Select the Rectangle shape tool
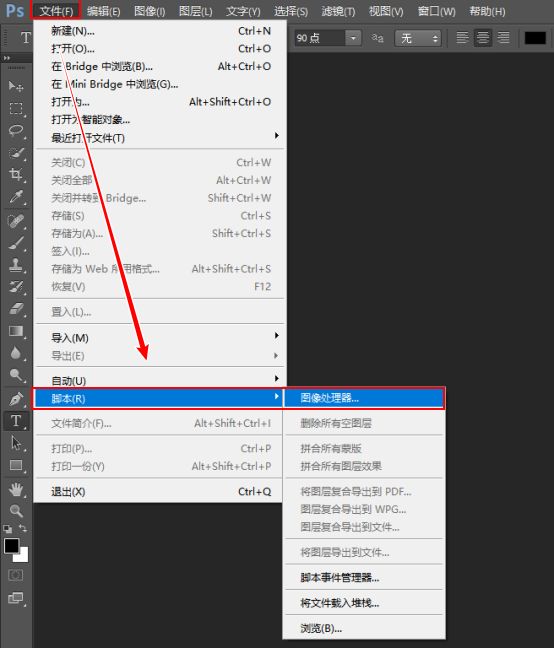This screenshot has height=649, width=554. tap(16, 465)
